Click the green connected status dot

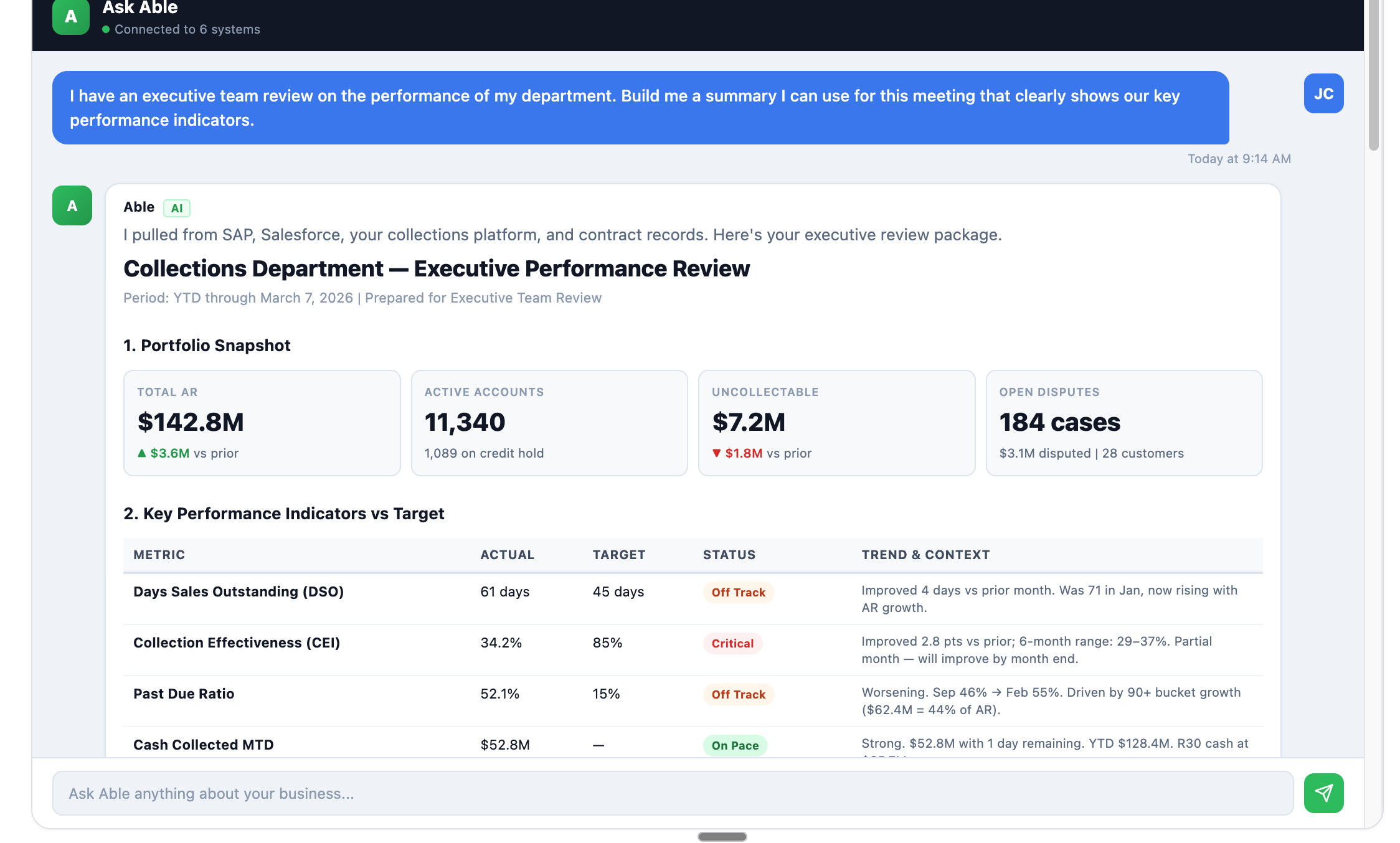coord(105,29)
